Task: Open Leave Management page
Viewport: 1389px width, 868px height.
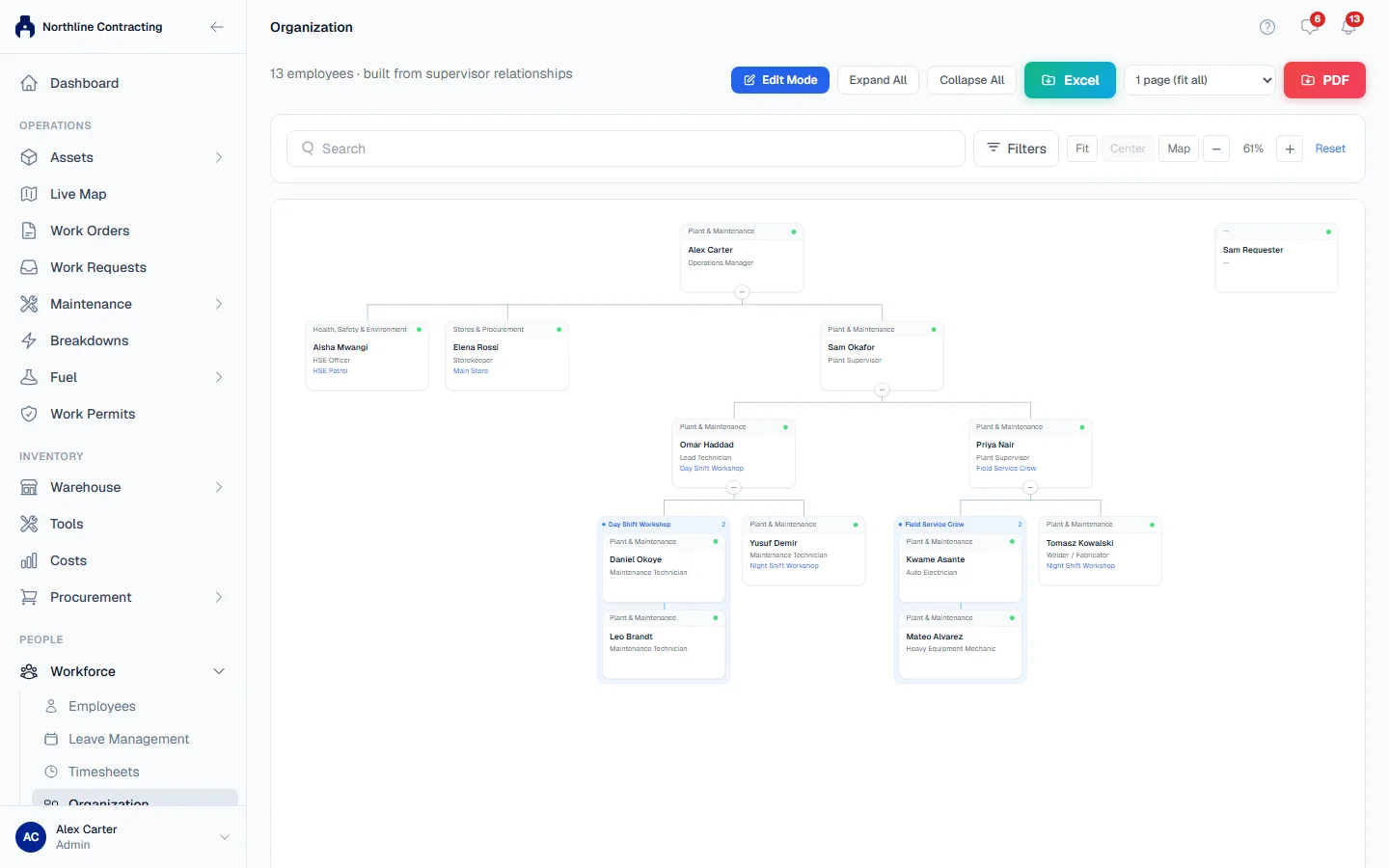Action: (x=135, y=739)
